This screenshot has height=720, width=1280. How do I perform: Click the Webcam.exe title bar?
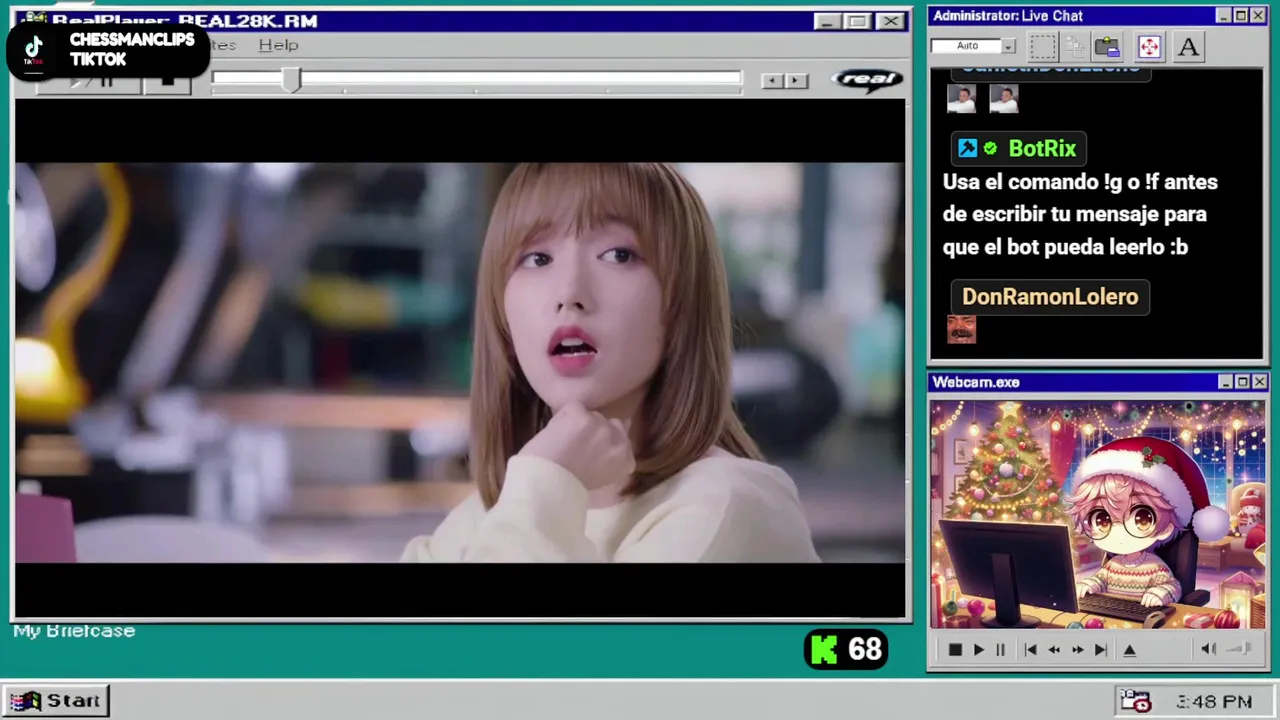(x=1097, y=382)
